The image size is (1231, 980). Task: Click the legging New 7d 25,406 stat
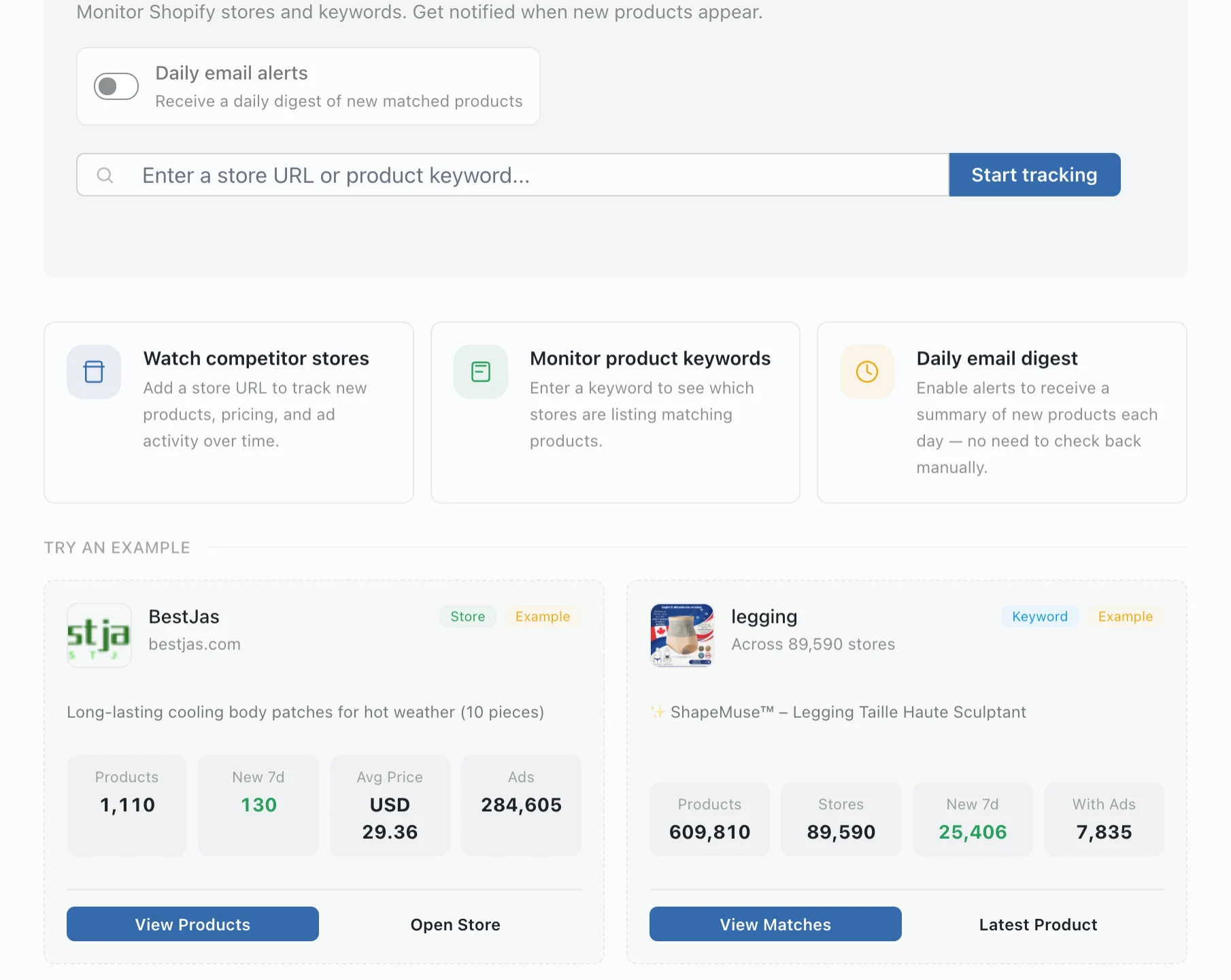[x=973, y=819]
